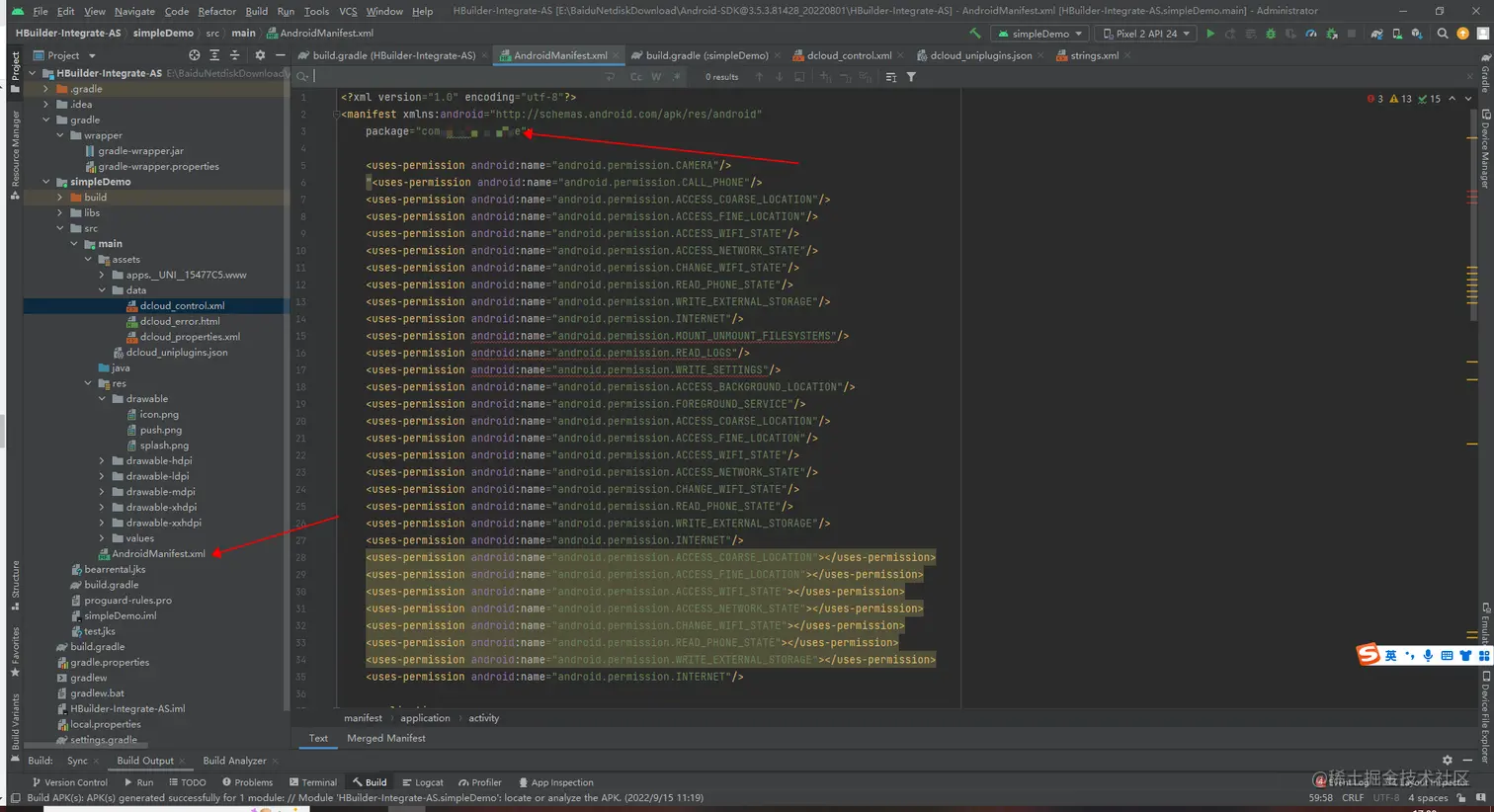The width and height of the screenshot is (1494, 812).
Task: Run the app with the green play button
Action: pyautogui.click(x=1210, y=34)
